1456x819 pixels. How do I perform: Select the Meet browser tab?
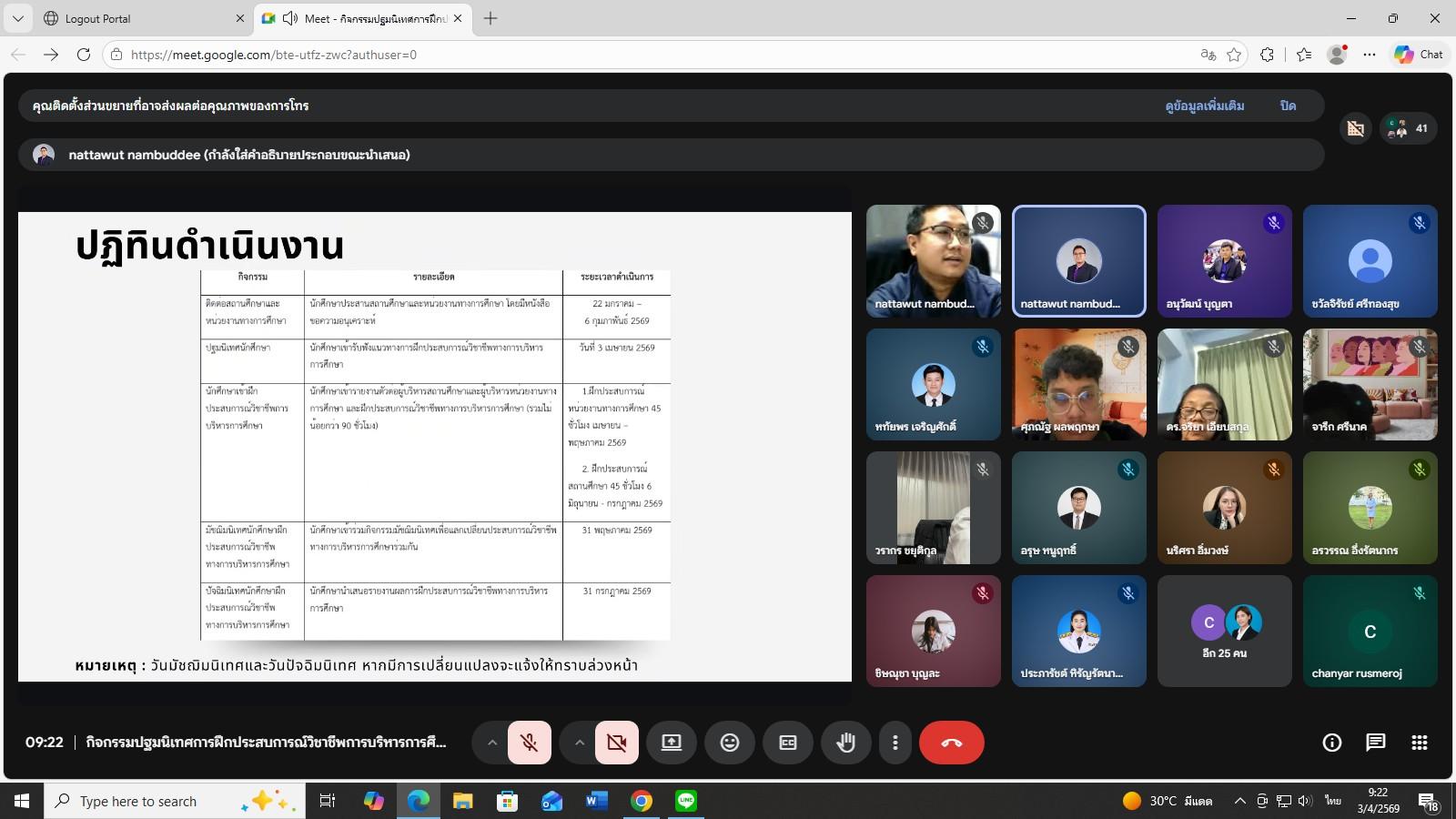[x=364, y=18]
